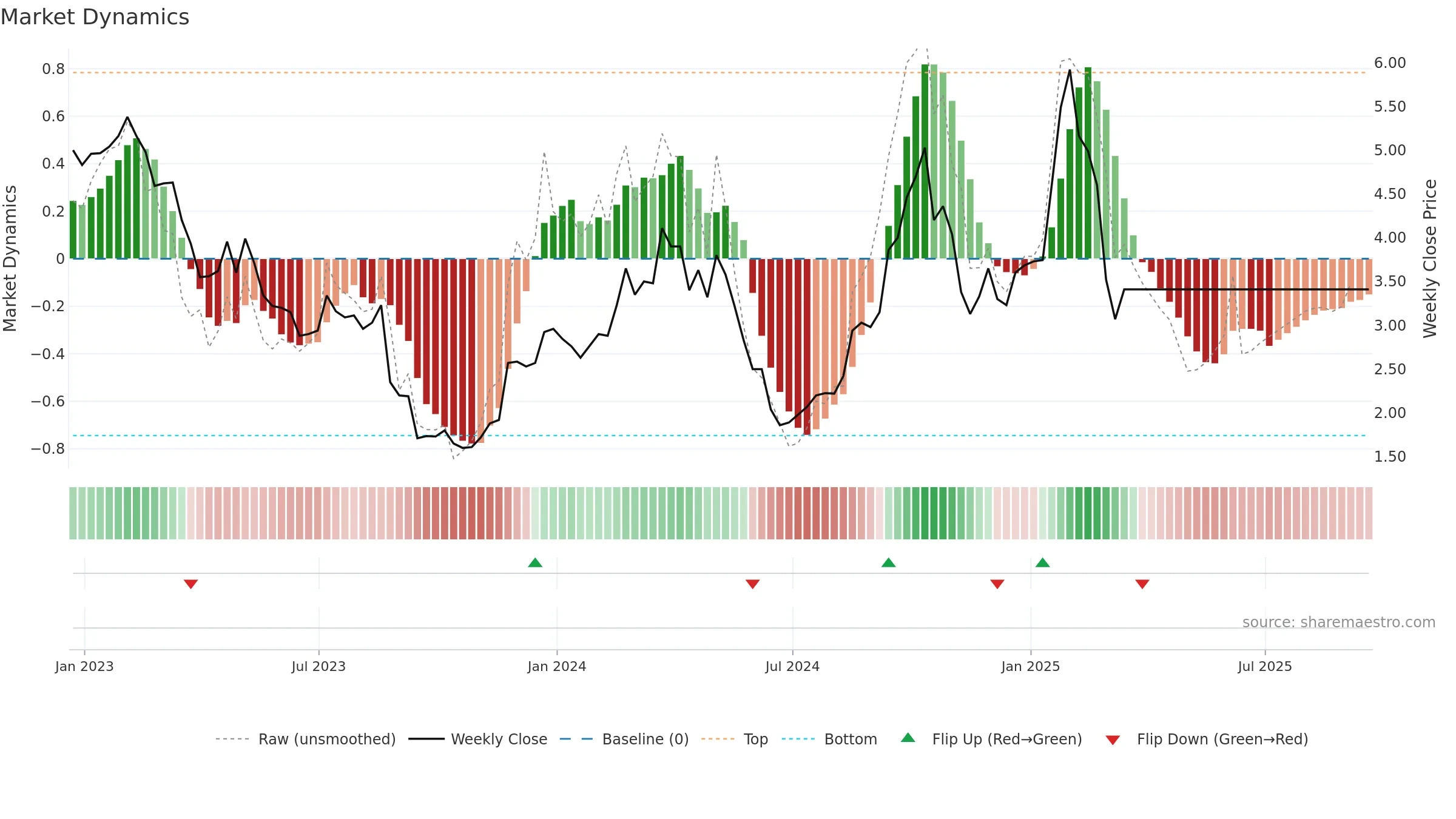Image resolution: width=1456 pixels, height=819 pixels.
Task: Click the 0.8 left axis tick label
Action: (x=53, y=69)
